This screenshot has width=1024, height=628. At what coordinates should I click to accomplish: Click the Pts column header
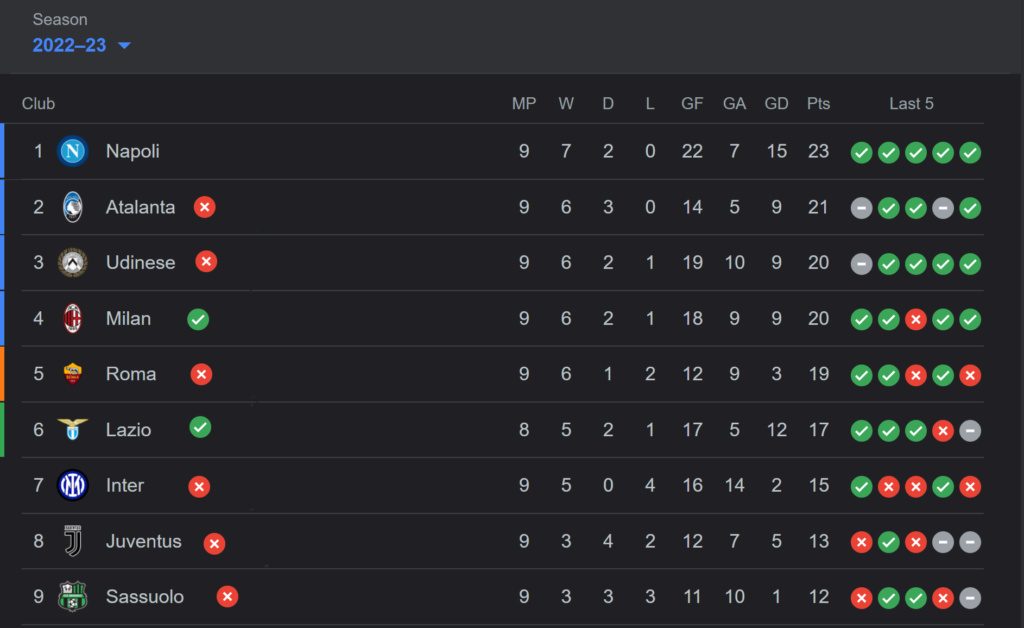tap(818, 104)
